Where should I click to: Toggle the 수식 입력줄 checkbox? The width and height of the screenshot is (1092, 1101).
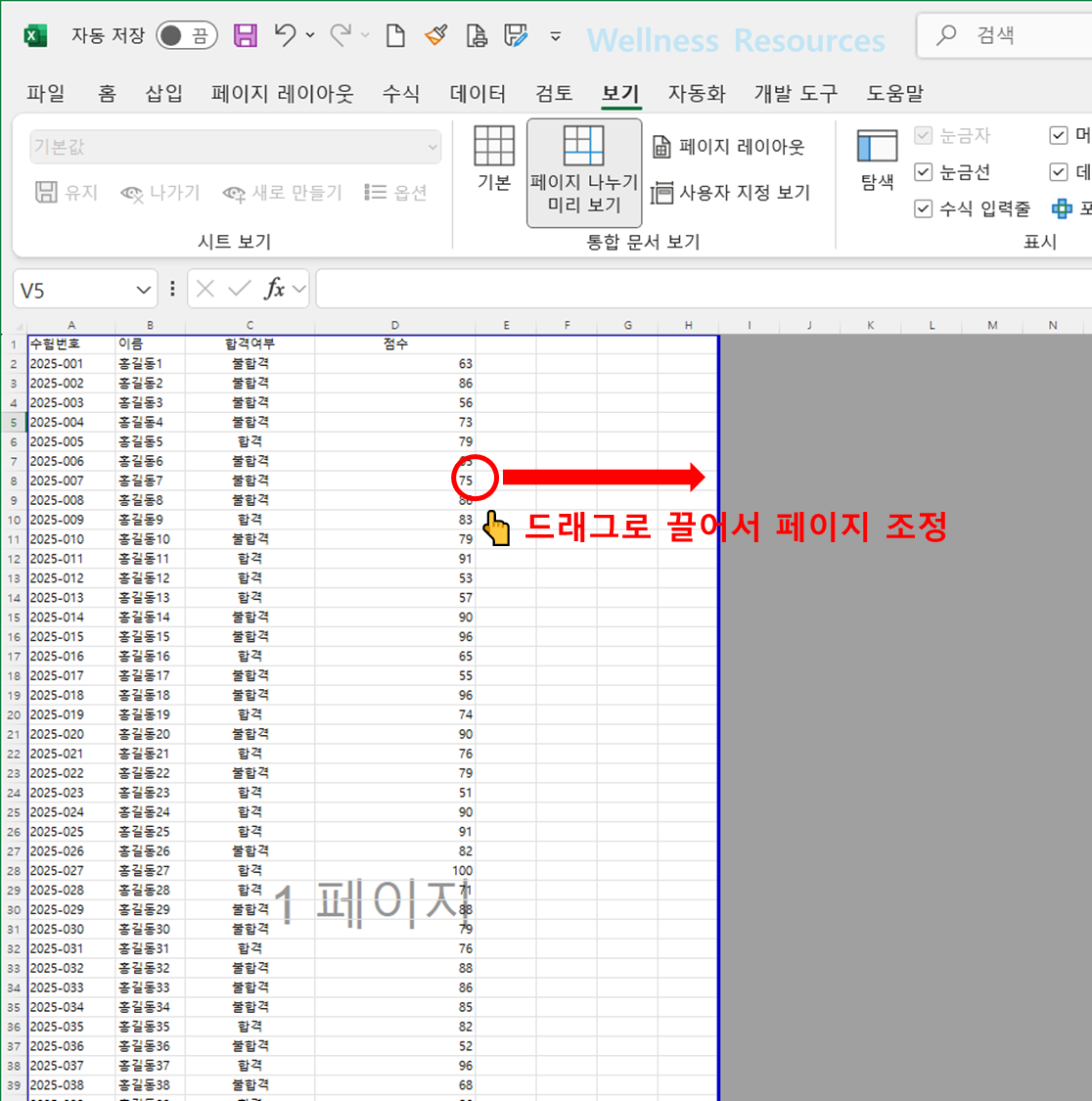(x=923, y=207)
